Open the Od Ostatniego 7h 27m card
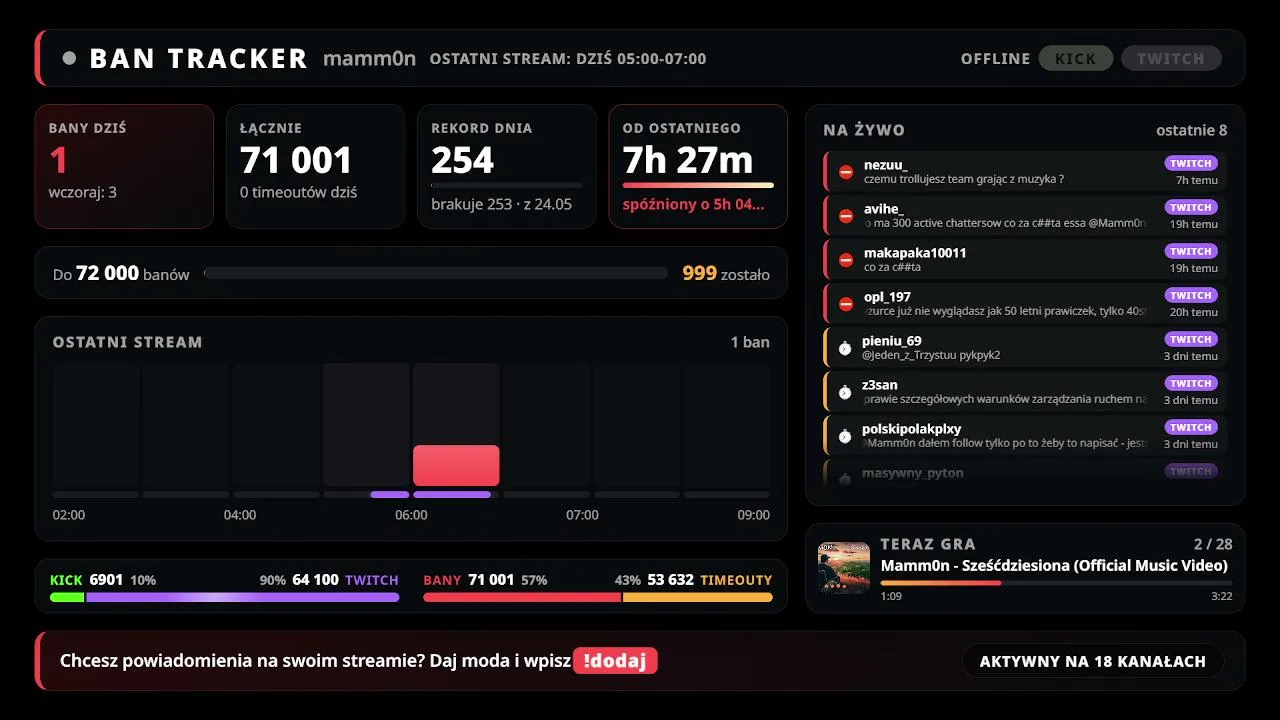The height and width of the screenshot is (720, 1280). click(x=698, y=167)
